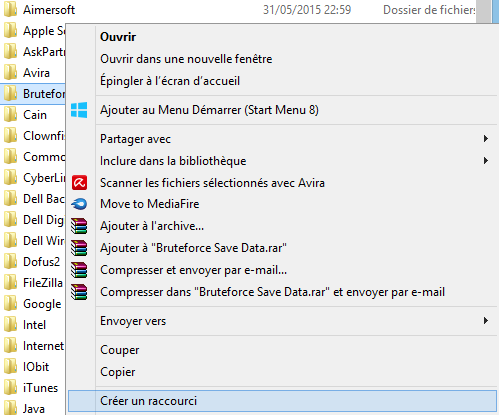The height and width of the screenshot is (415, 499).
Task: Select the Aimersoft folder icon
Action: click(x=10, y=10)
